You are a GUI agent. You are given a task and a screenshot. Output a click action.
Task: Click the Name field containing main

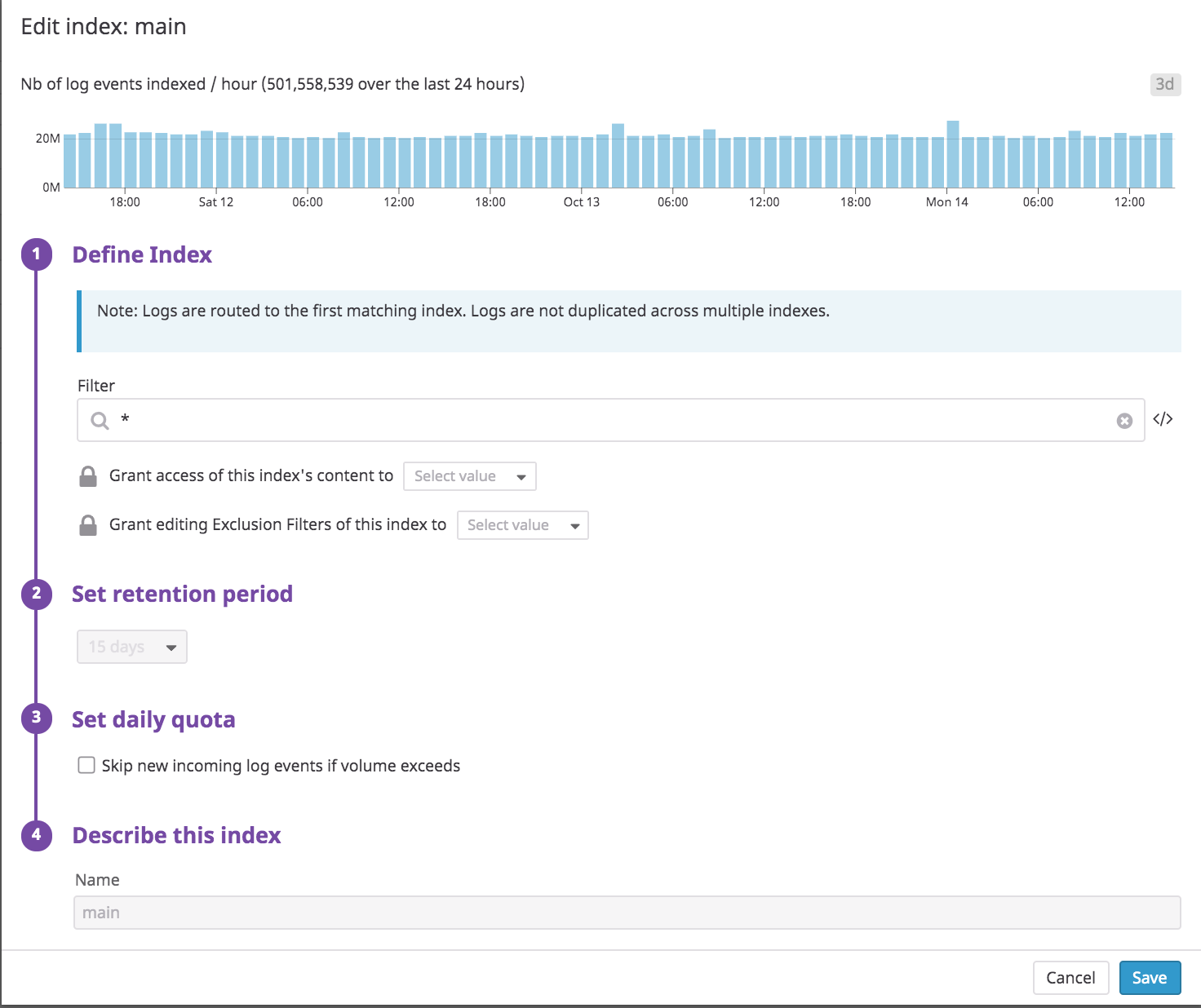point(627,913)
